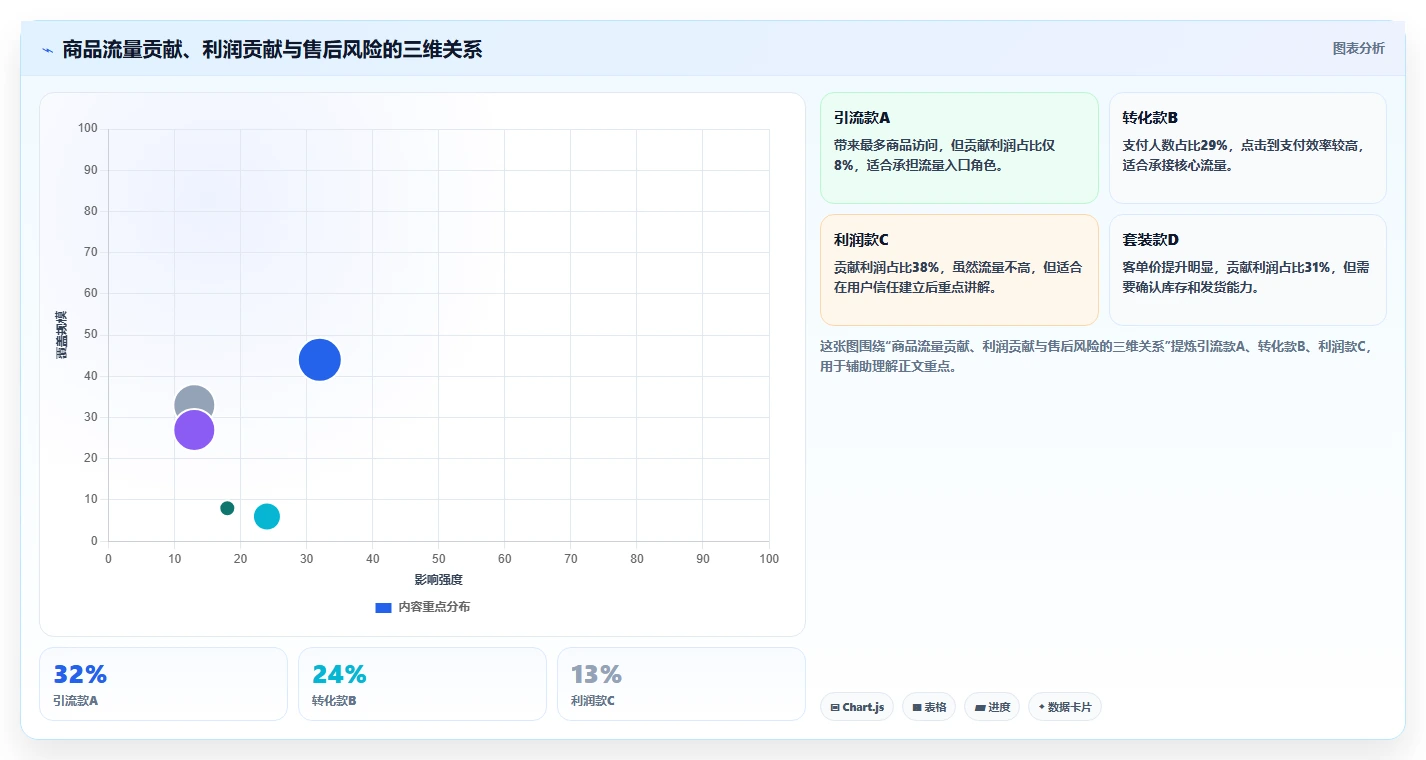Click the lightning icon beside the title
This screenshot has width=1426, height=760.
(x=47, y=50)
